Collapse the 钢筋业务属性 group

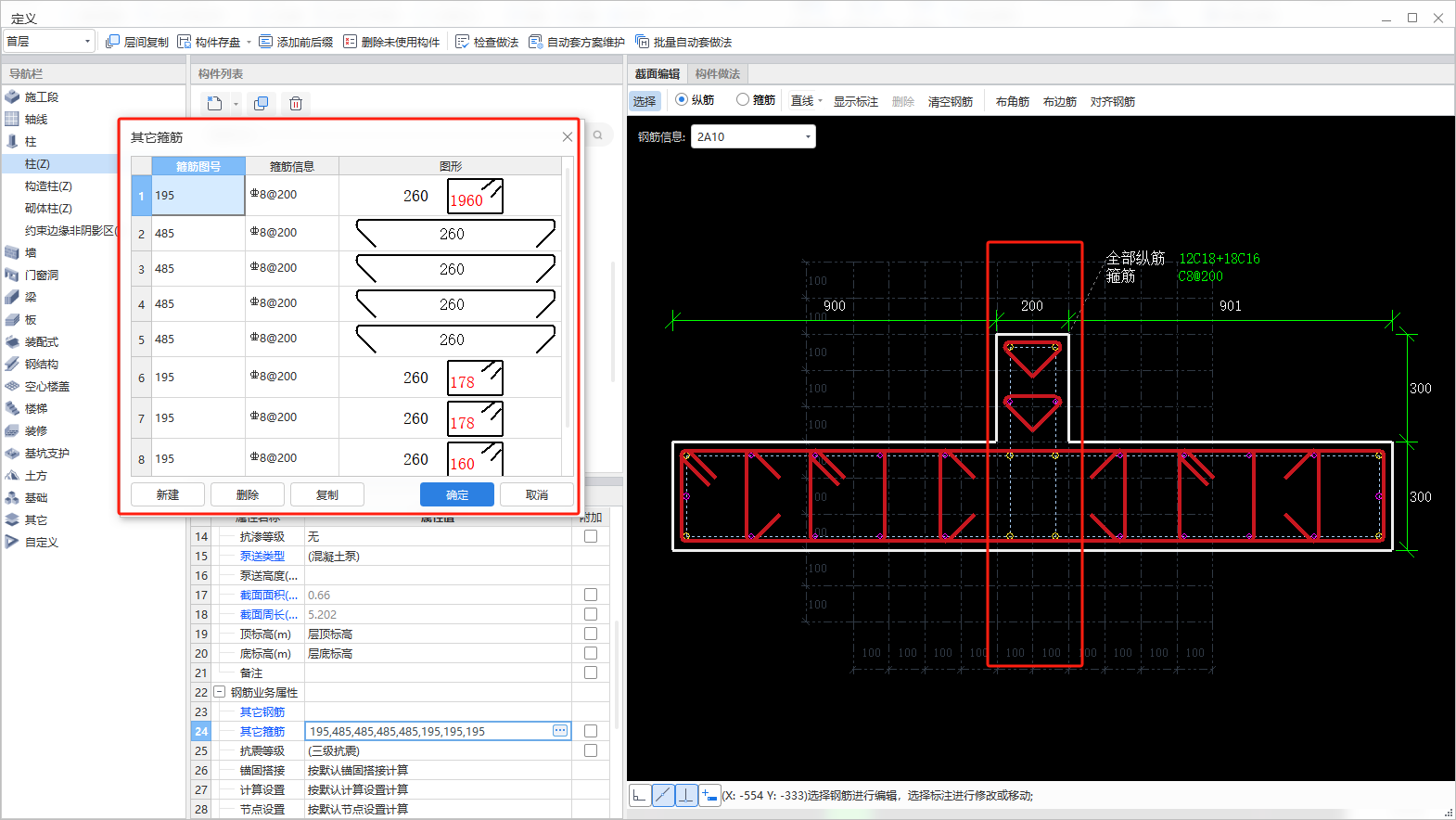click(220, 692)
